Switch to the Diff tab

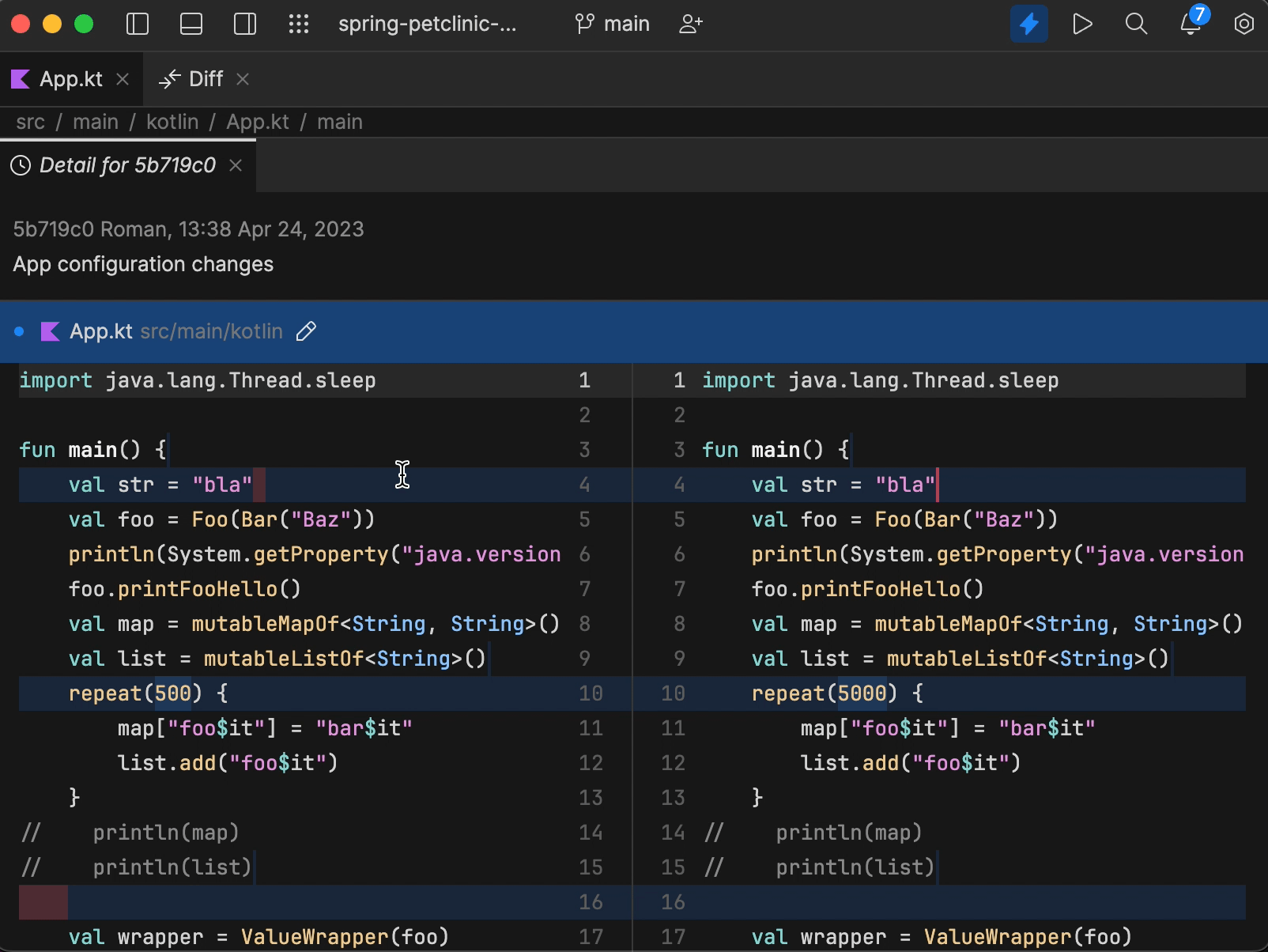pyautogui.click(x=206, y=79)
